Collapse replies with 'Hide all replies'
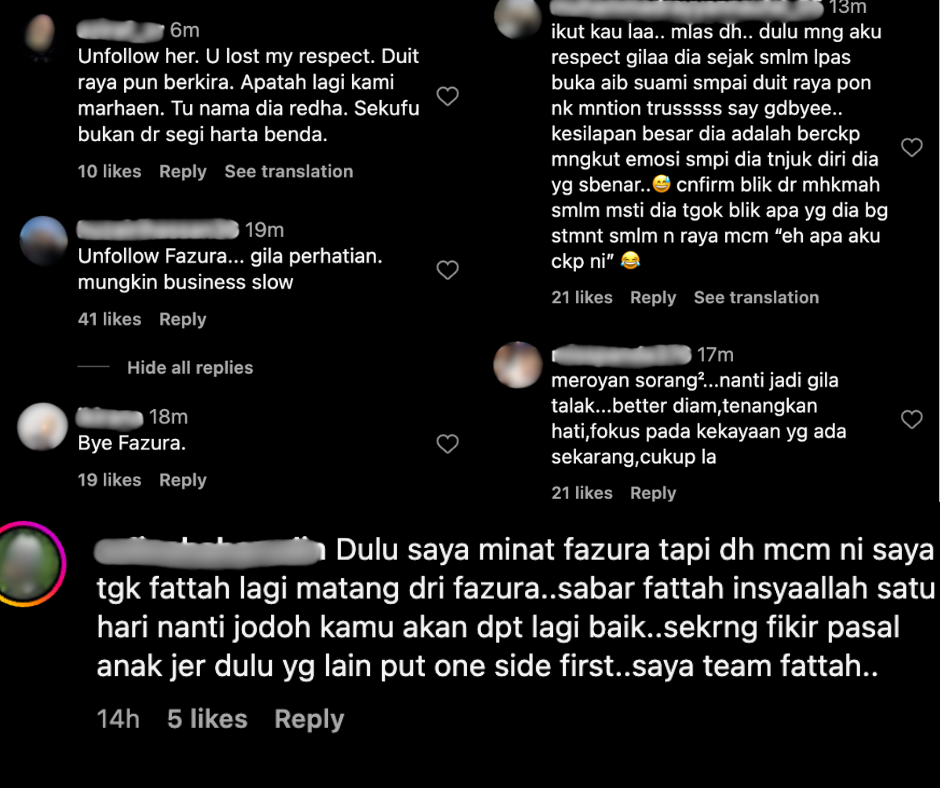This screenshot has height=788, width=940. (x=190, y=368)
